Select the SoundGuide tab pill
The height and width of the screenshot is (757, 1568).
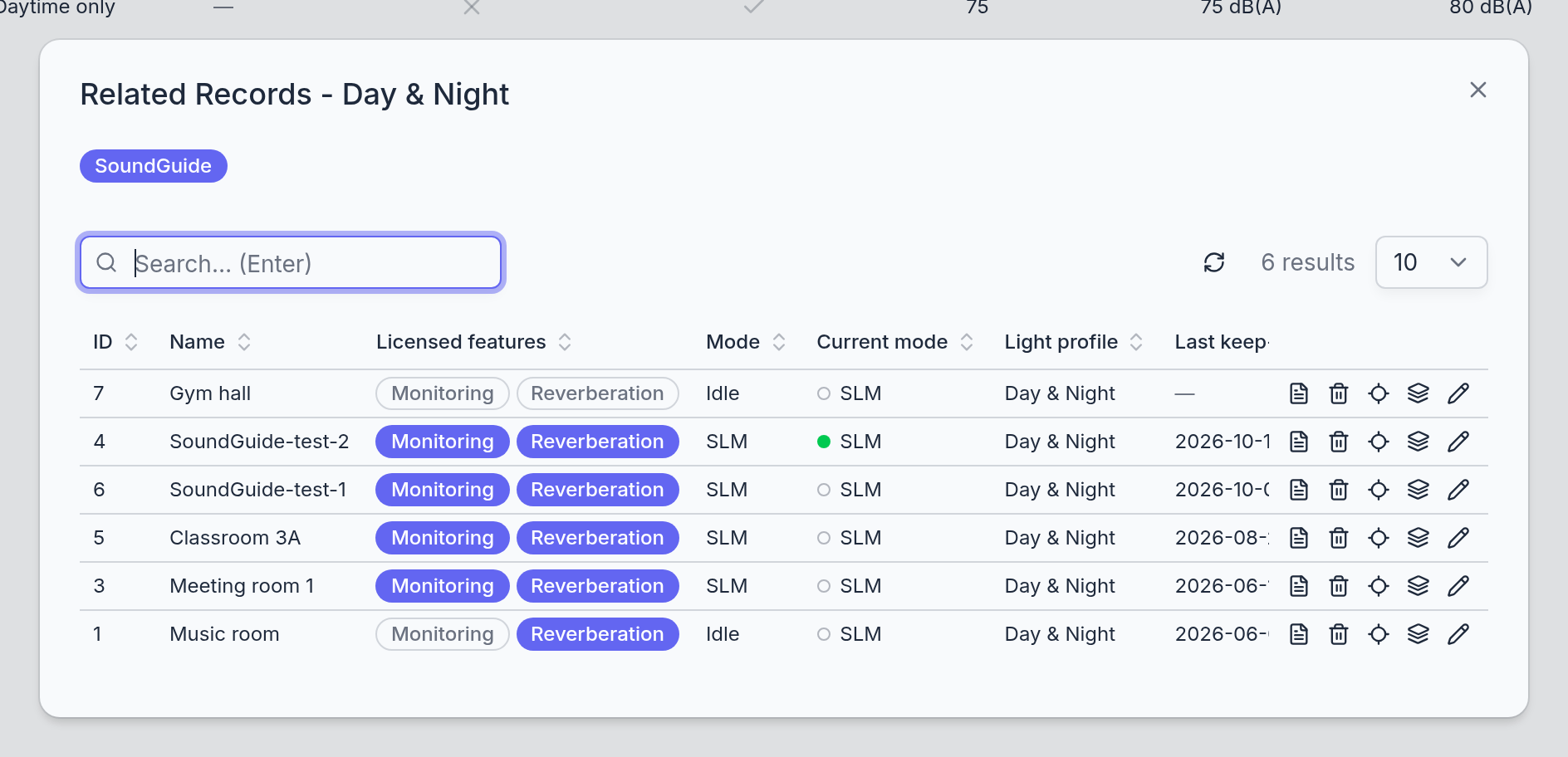coord(154,166)
